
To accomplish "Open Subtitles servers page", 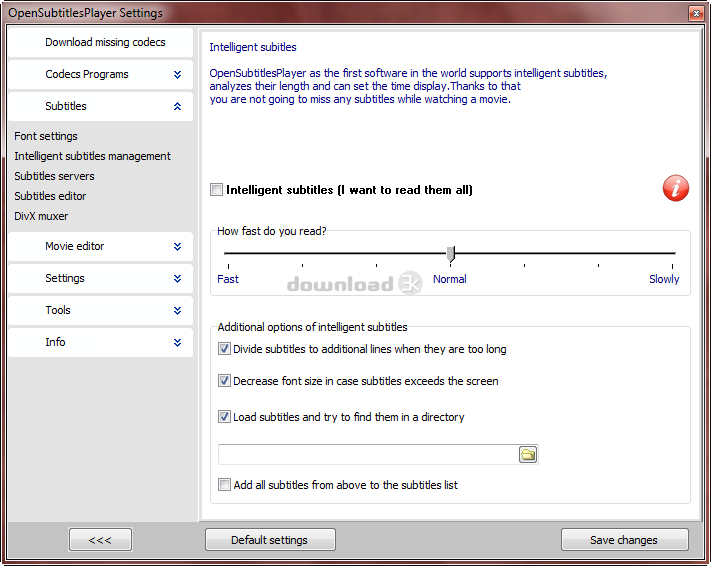I will [x=54, y=176].
